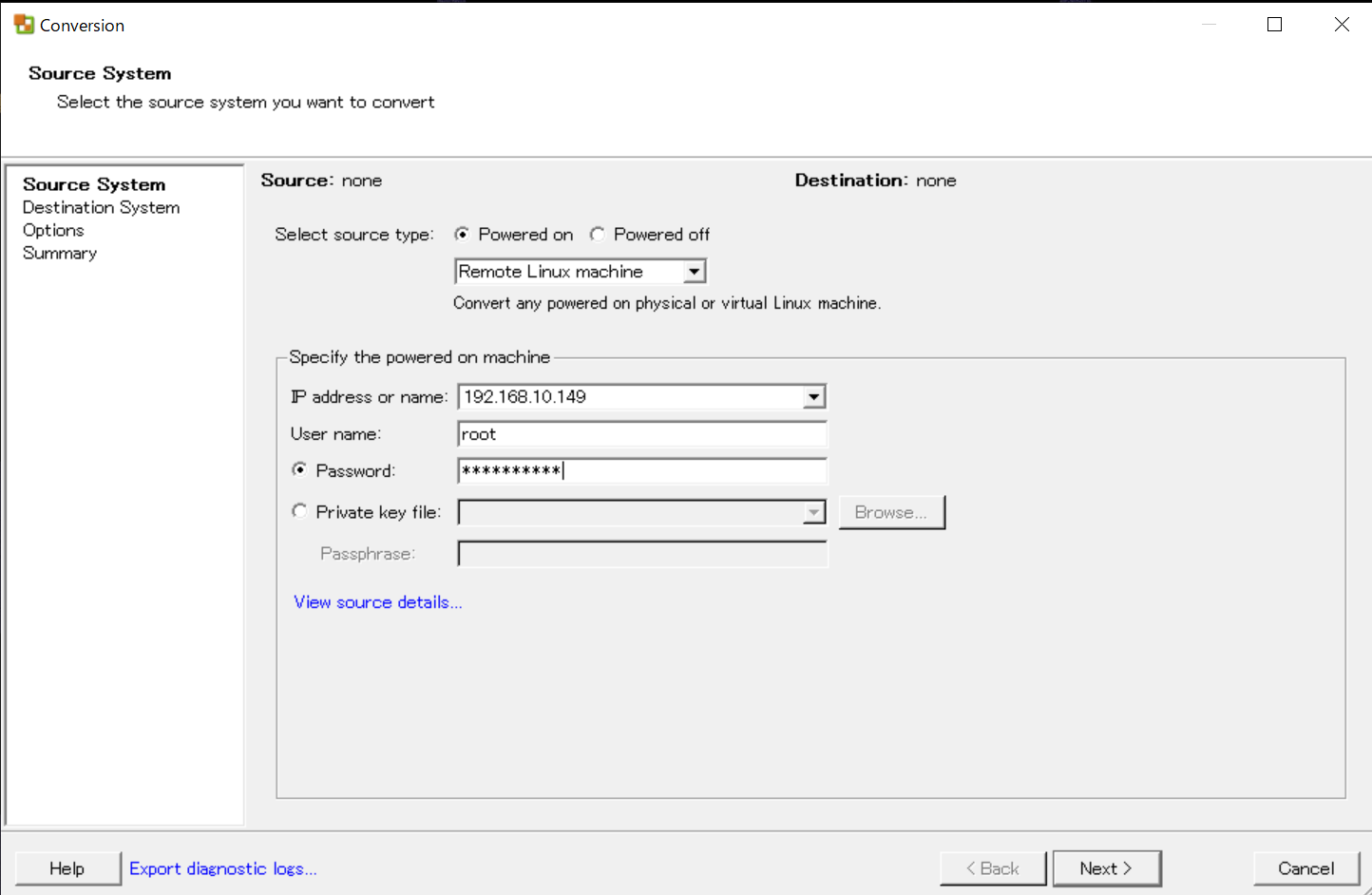The image size is (1372, 895).
Task: Click the User name field containing root
Action: (641, 434)
